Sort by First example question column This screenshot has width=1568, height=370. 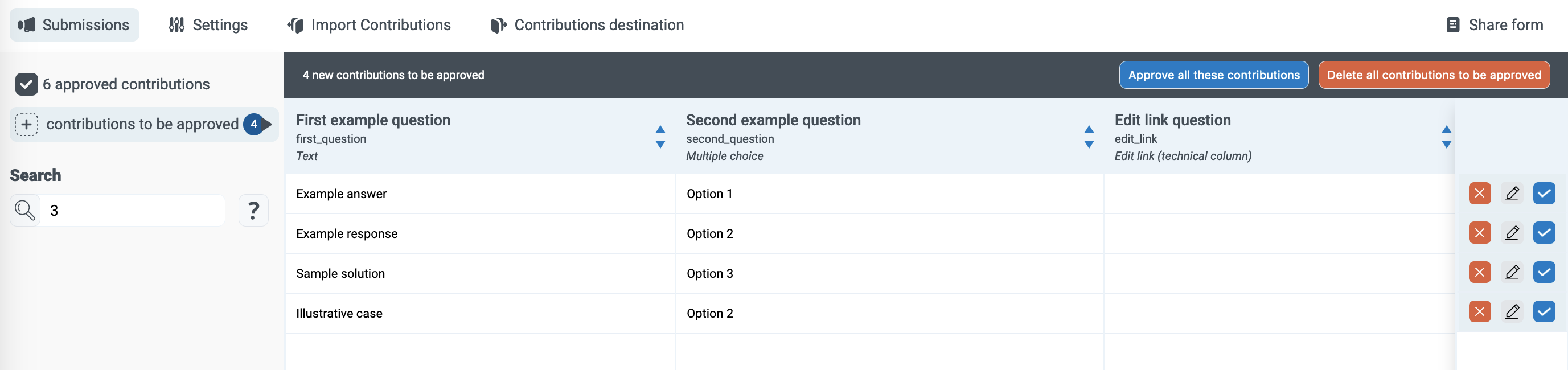[660, 137]
